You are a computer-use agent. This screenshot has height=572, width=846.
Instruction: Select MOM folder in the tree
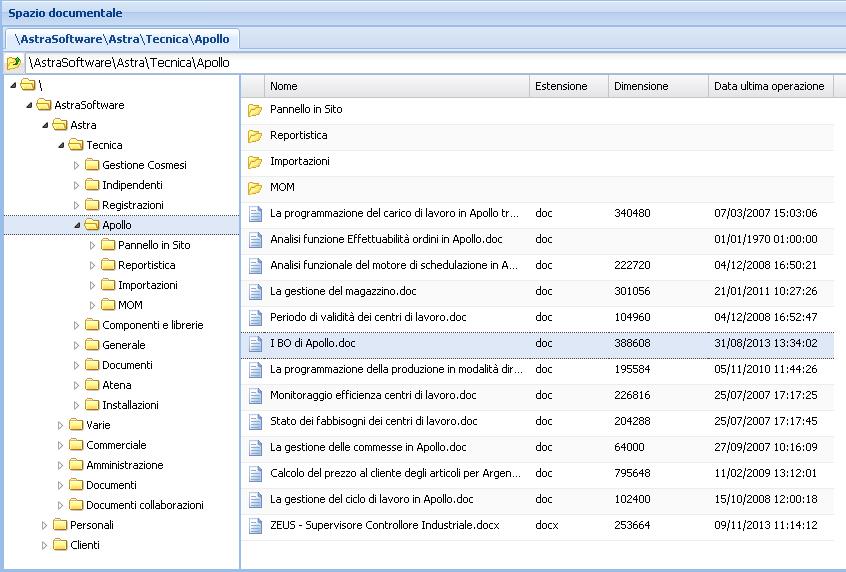131,305
